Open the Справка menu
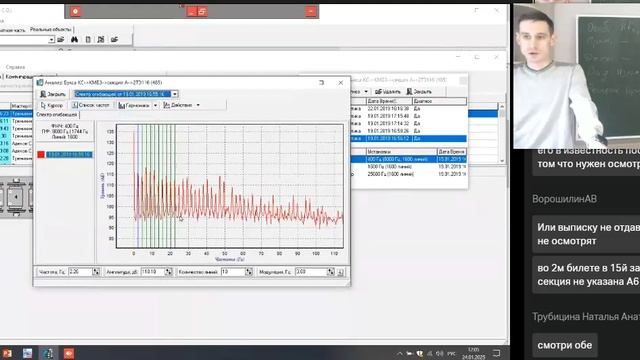Image resolution: width=640 pixels, height=360 pixels. point(16,67)
